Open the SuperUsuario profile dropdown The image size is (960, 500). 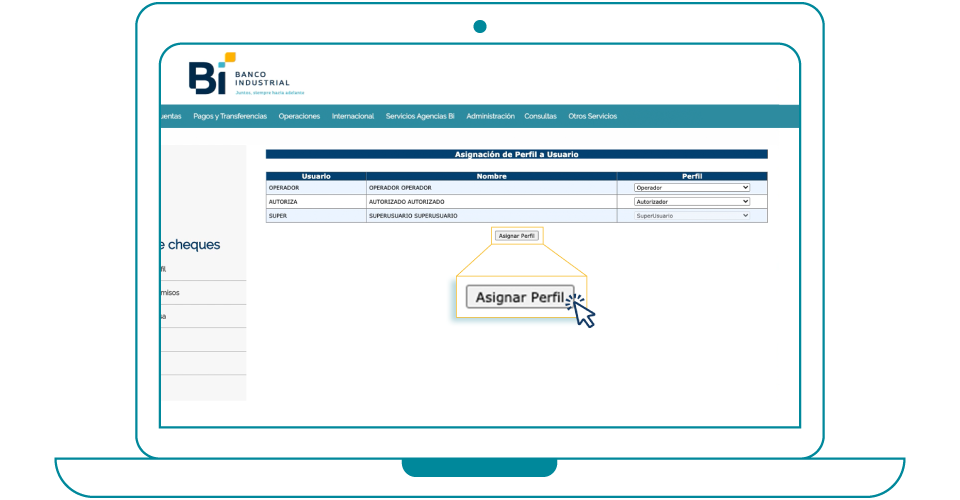point(692,215)
